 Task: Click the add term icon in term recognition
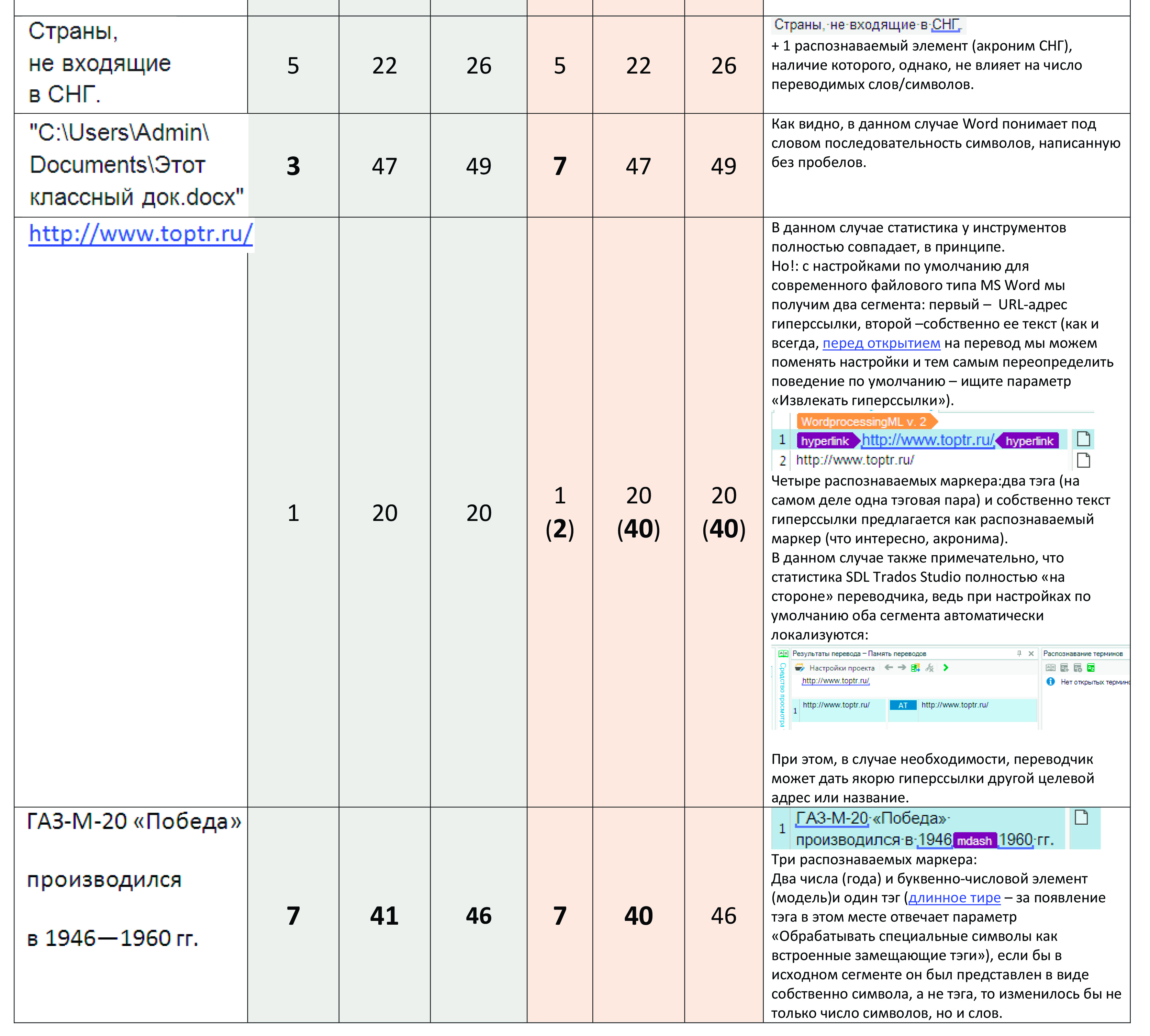pyautogui.click(x=1064, y=668)
